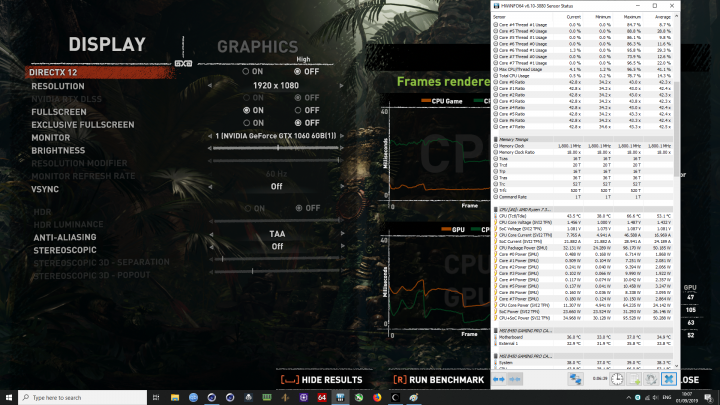
Task: Click left arrow of Monitor GTX 1060 selector
Action: coord(210,136)
